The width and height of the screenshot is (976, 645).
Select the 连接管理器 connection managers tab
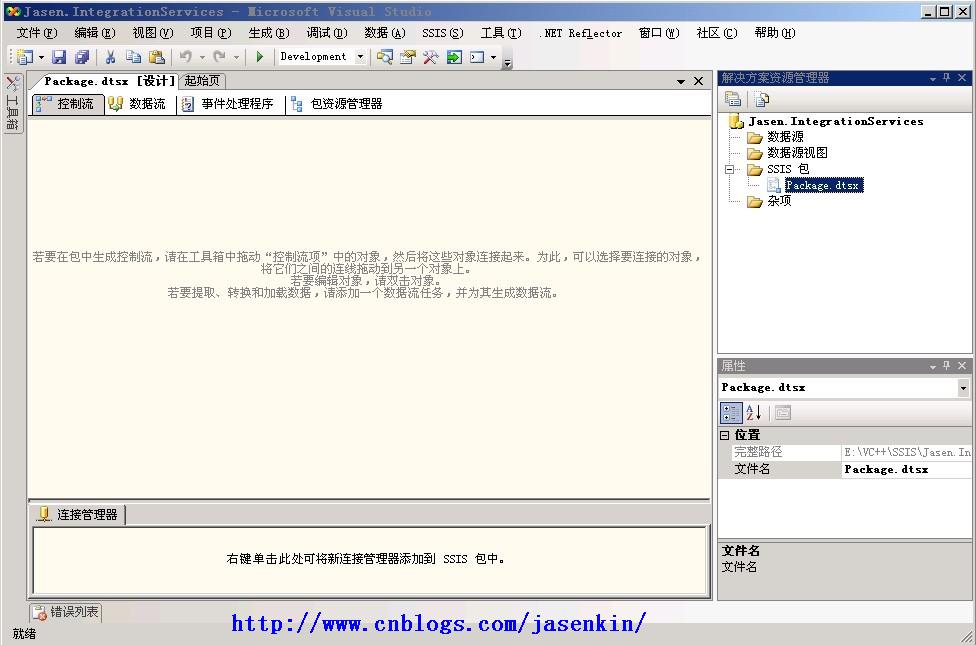coord(78,515)
